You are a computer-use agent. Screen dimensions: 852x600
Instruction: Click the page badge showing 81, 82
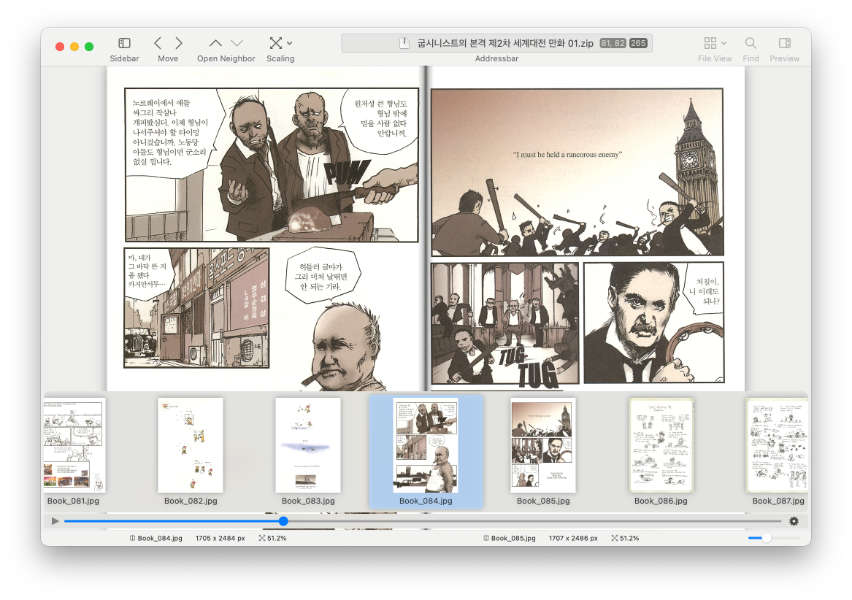[612, 42]
